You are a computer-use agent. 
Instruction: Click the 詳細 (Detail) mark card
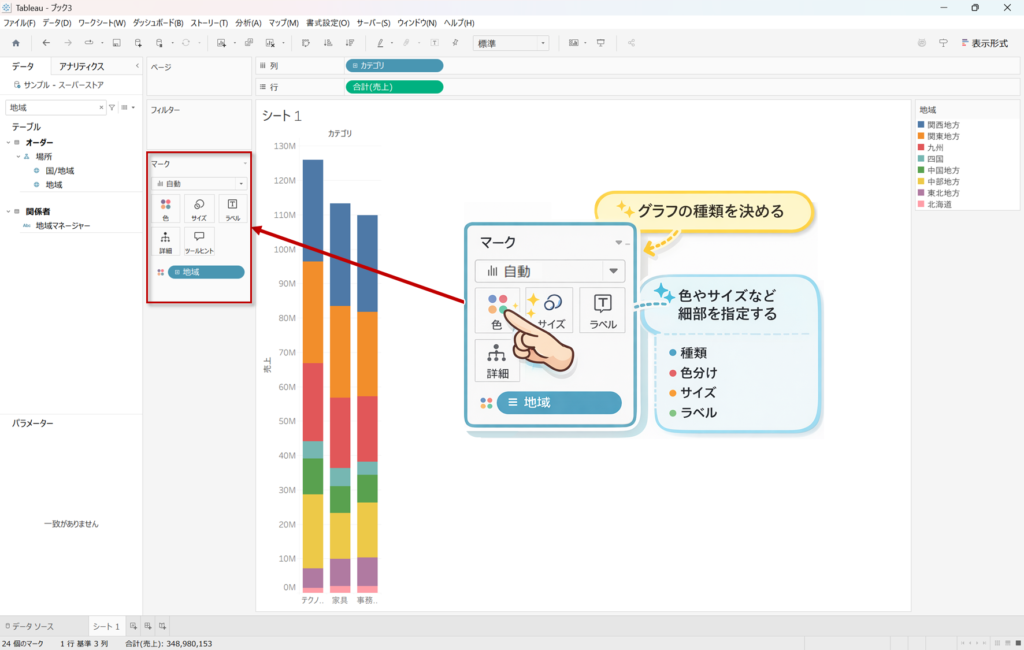click(x=165, y=241)
